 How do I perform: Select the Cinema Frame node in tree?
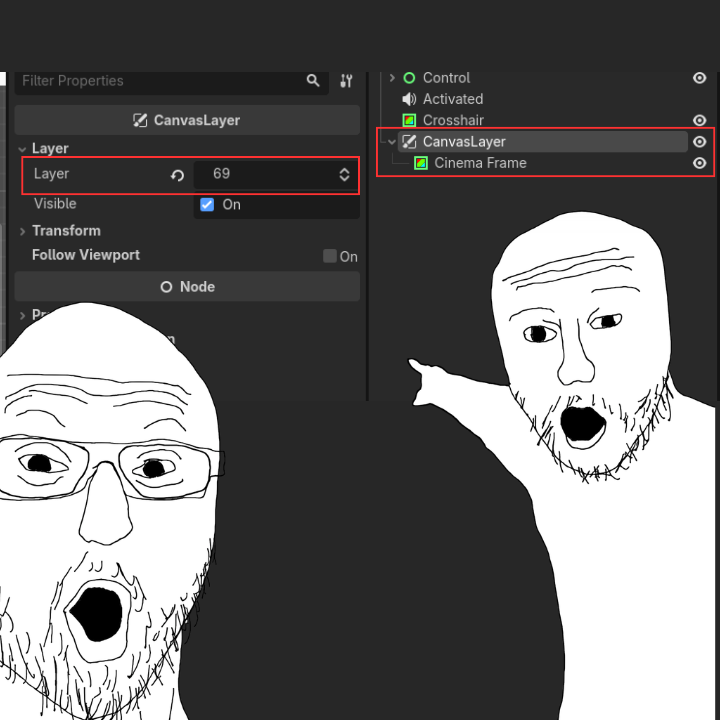click(x=480, y=163)
